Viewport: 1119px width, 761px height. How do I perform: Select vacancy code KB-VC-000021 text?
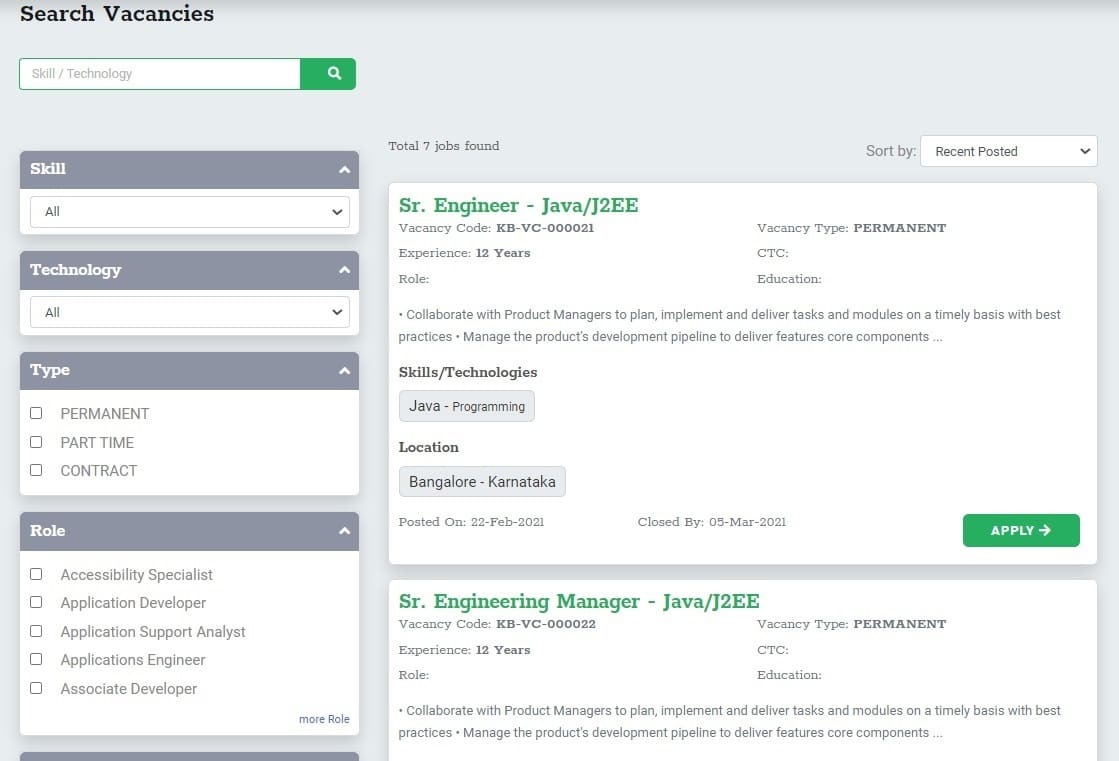(x=545, y=228)
